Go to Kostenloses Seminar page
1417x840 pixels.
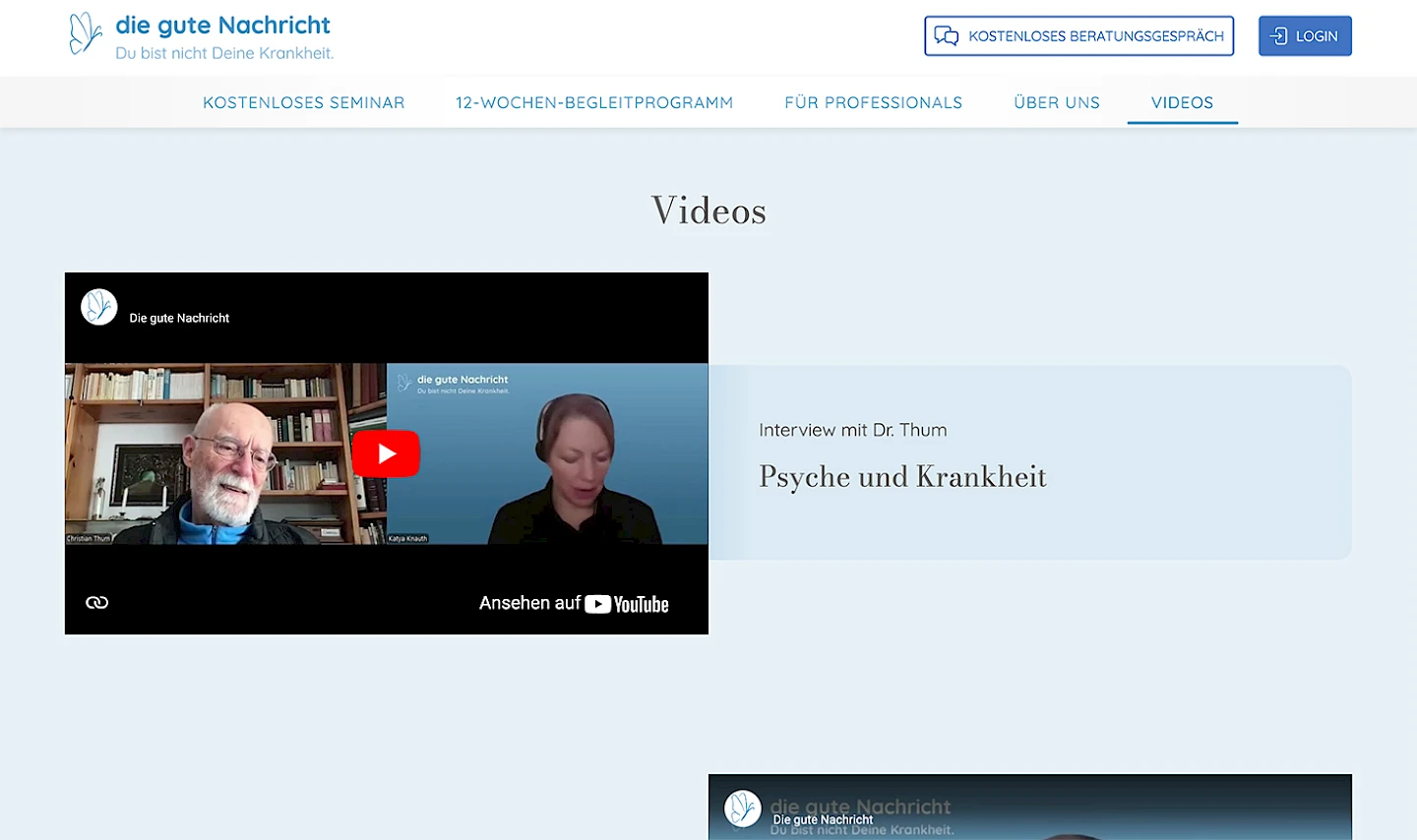coord(303,102)
